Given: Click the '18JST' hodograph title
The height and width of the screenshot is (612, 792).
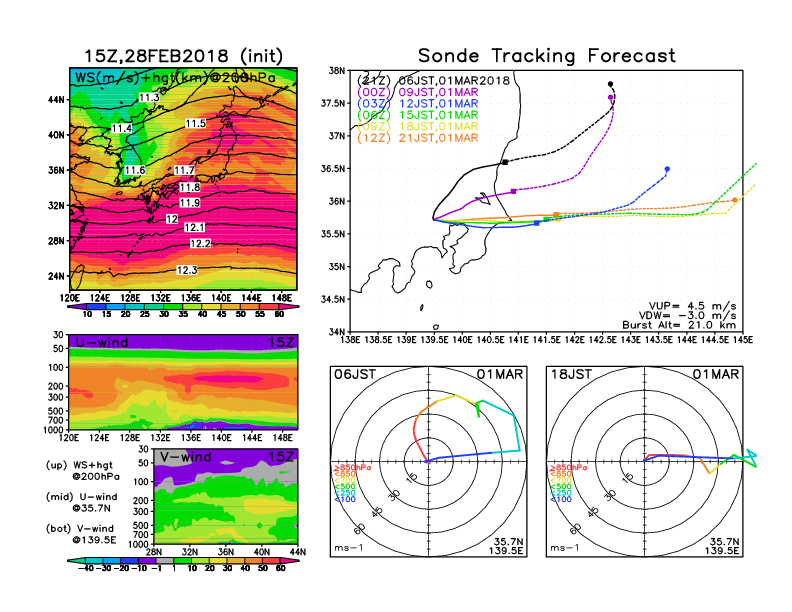Looking at the screenshot, I should [571, 374].
